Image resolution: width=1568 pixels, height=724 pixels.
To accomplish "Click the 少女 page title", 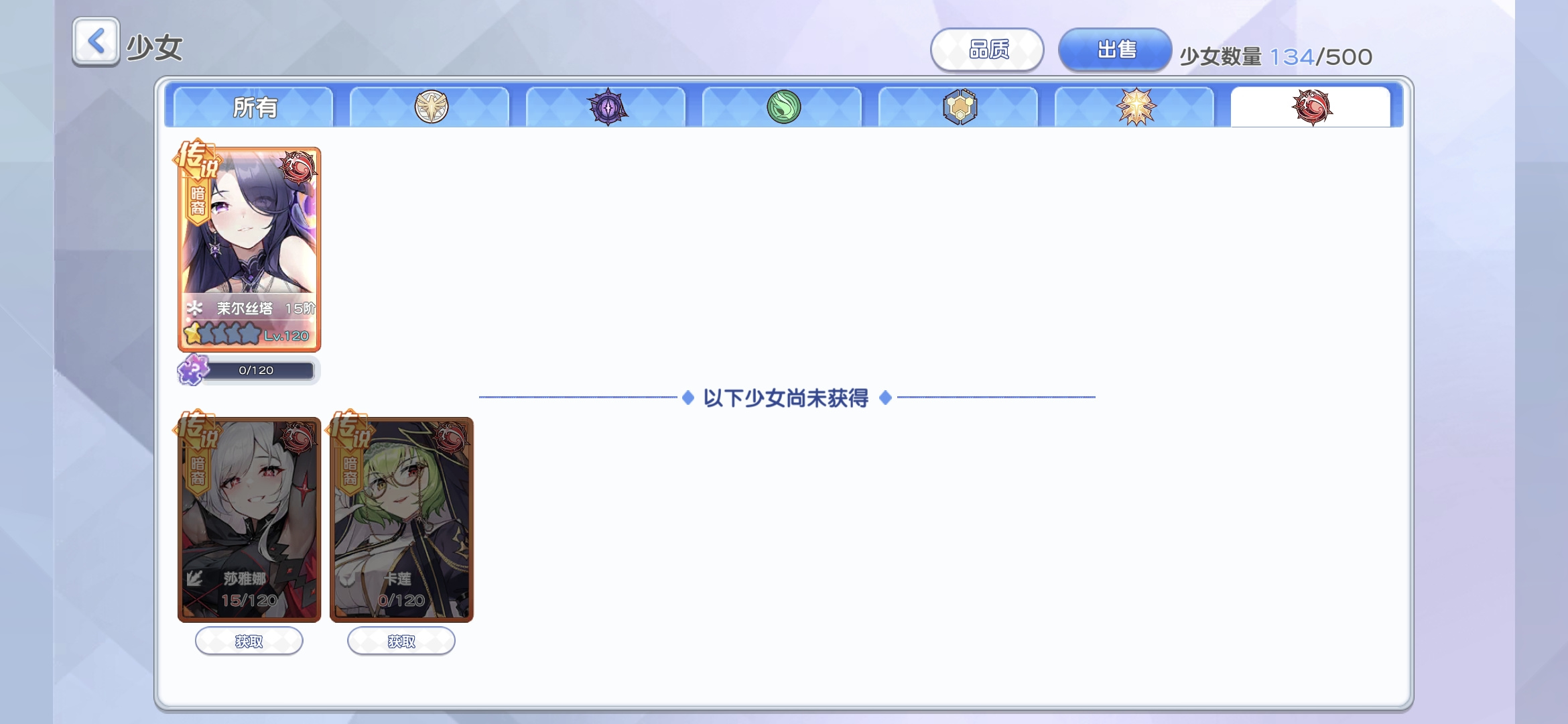I will (x=154, y=48).
